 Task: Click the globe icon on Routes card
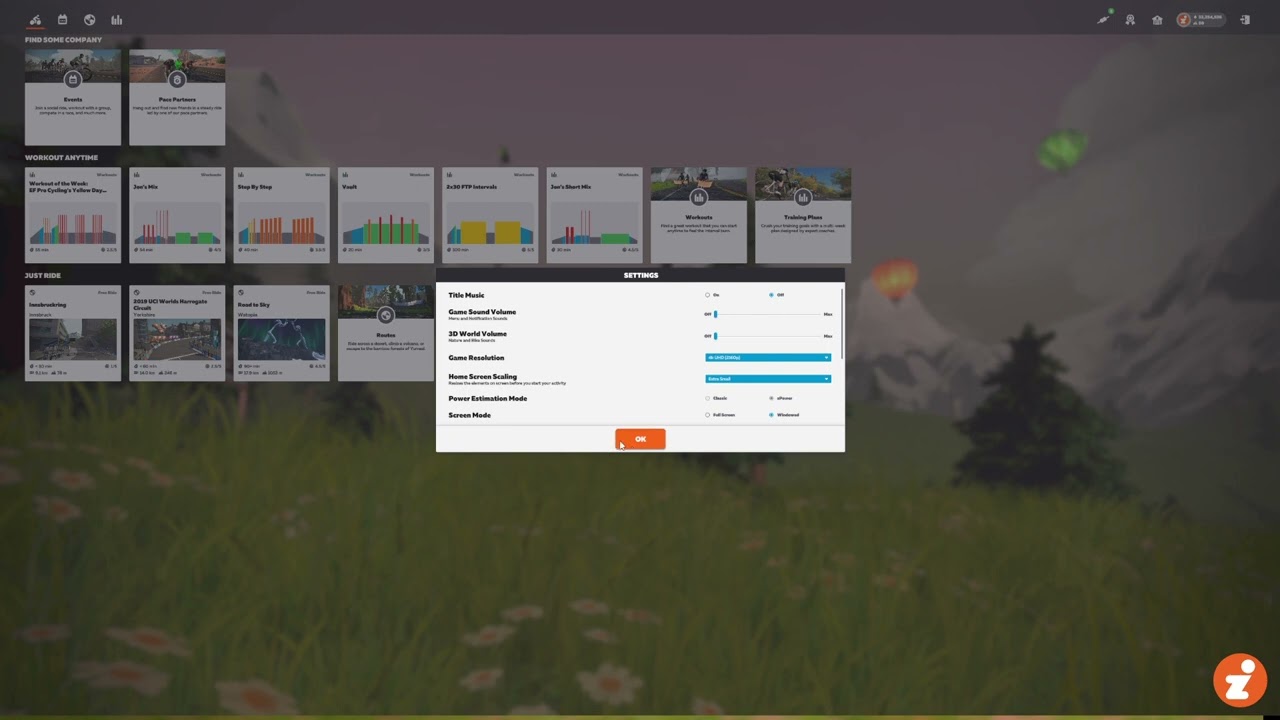pos(386,316)
